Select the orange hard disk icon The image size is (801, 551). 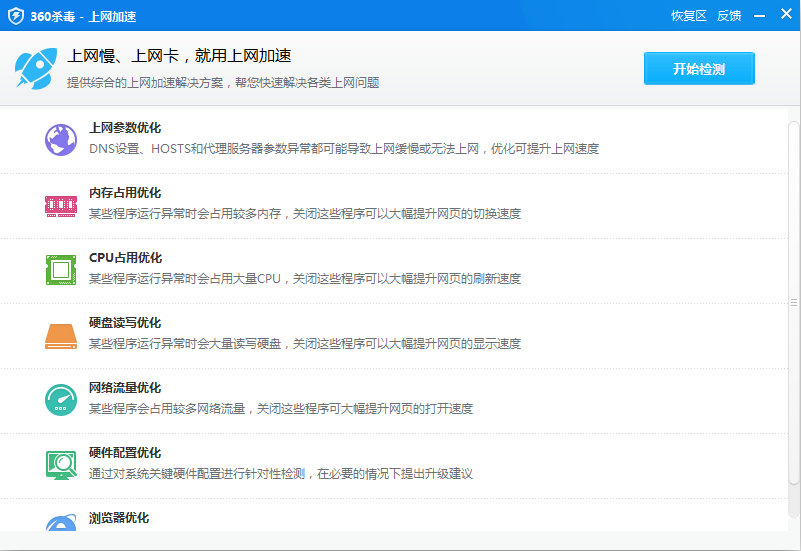(60, 335)
